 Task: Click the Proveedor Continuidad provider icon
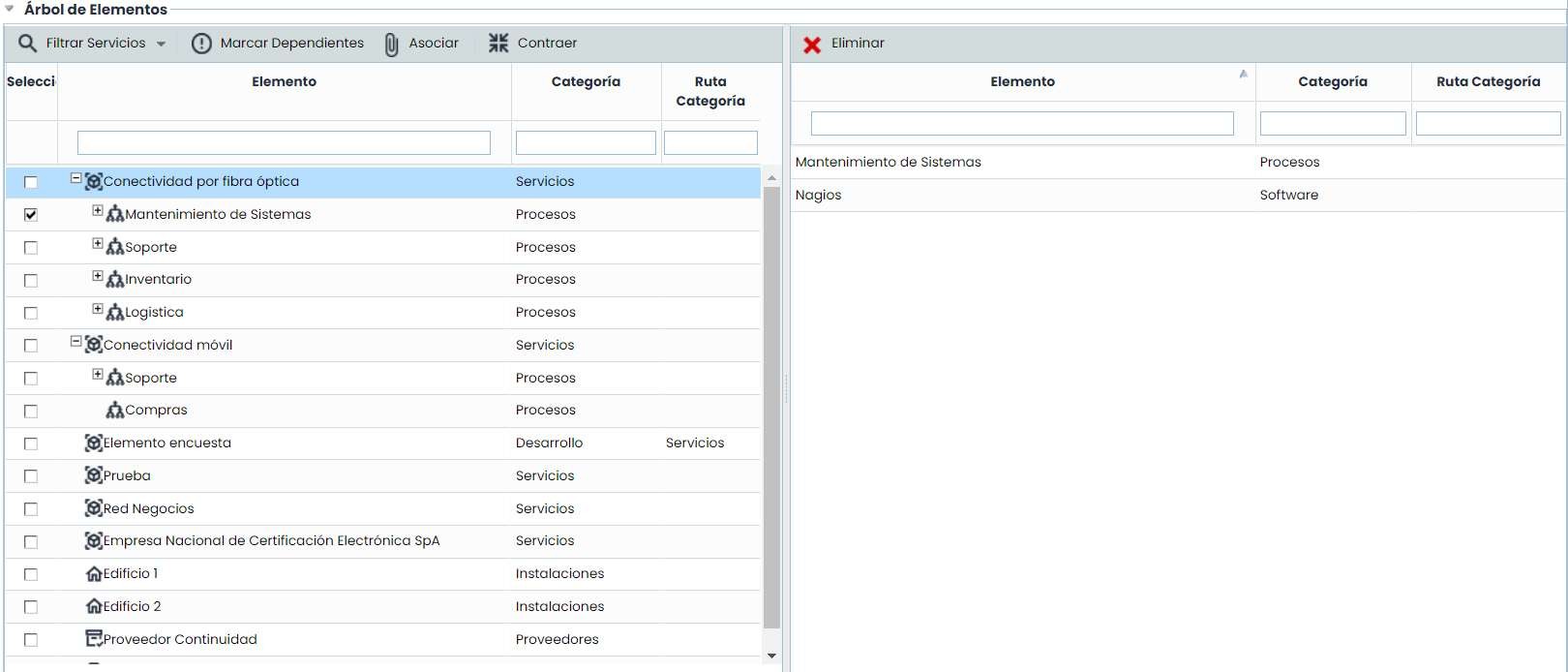[94, 639]
